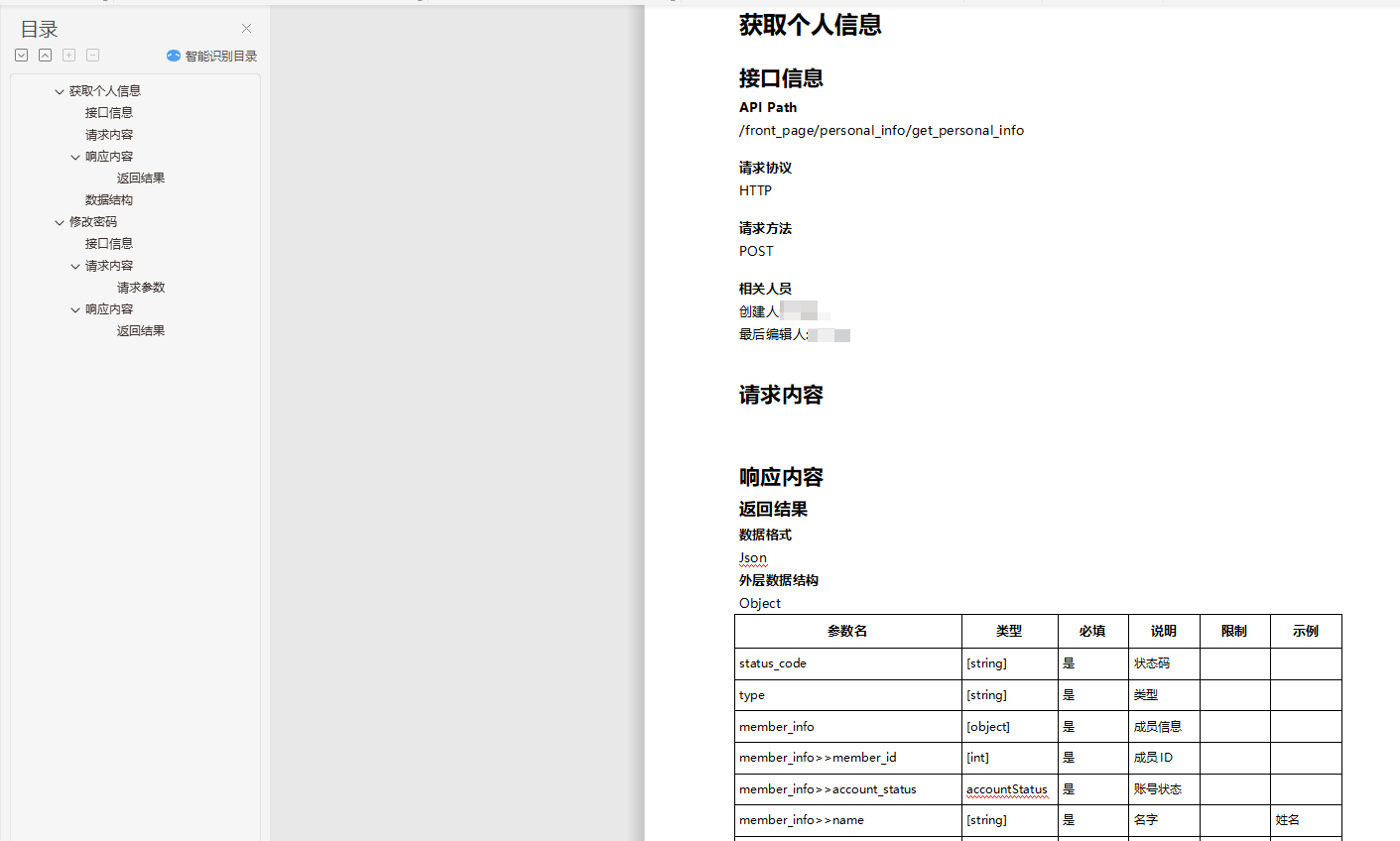Click the status_code cell in the table
Viewport: 1400px width, 841px height.
point(773,663)
